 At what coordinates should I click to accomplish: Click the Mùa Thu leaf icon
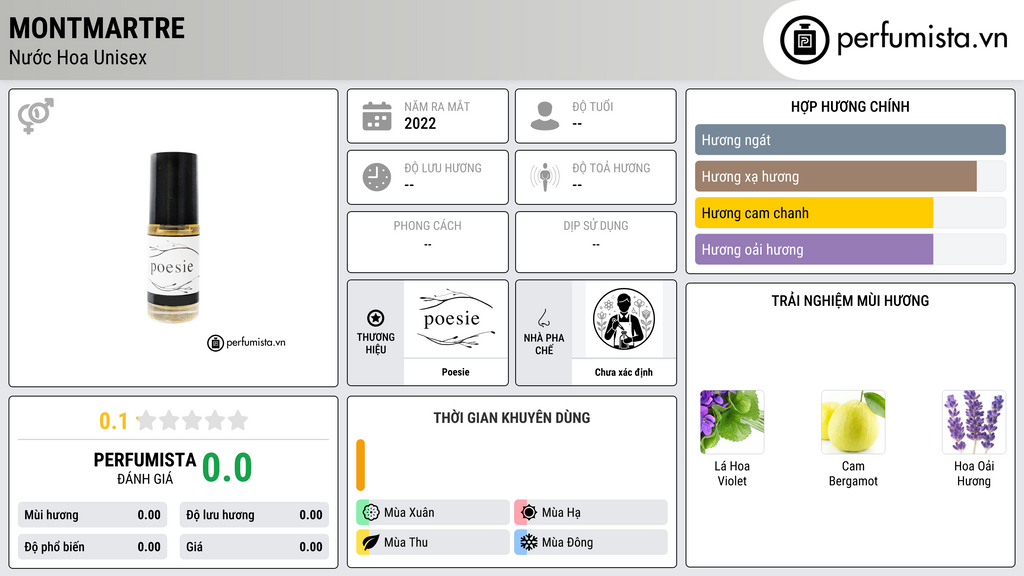coord(371,542)
